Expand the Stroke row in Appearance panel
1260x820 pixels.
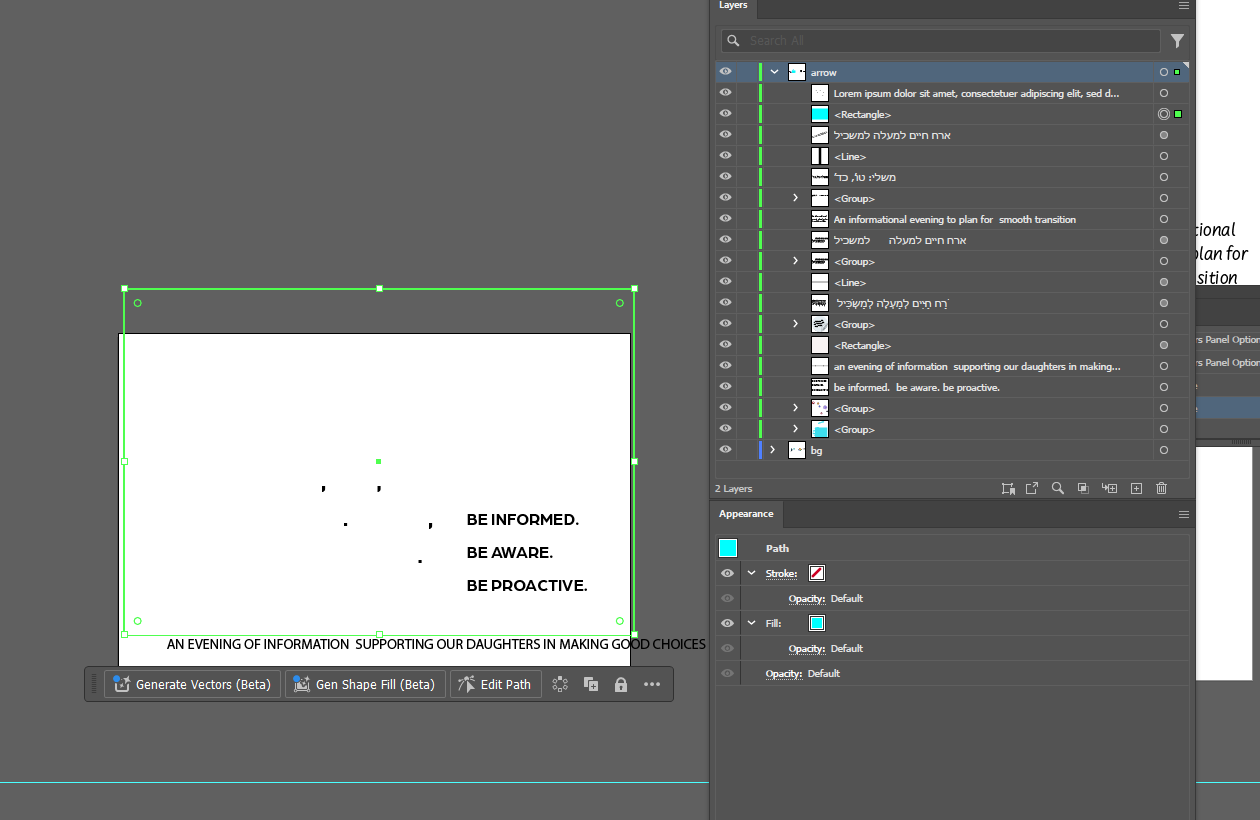pos(752,573)
